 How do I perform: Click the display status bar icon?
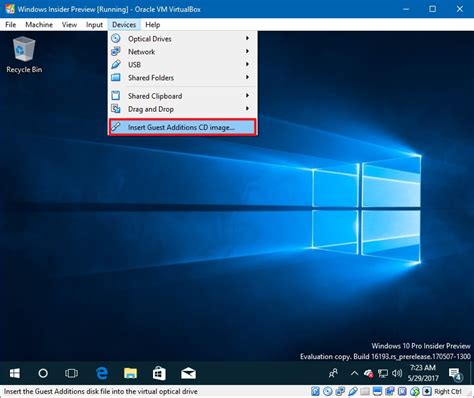[x=377, y=391]
